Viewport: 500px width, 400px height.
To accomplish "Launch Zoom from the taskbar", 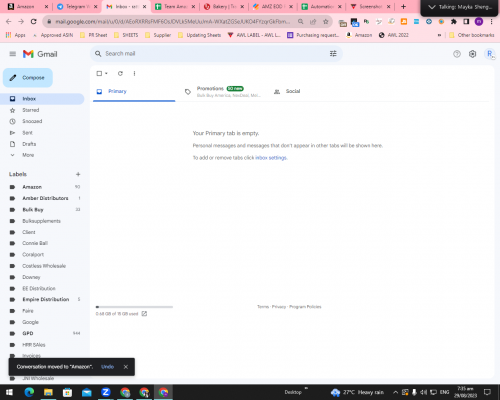I will pyautogui.click(x=106, y=392).
